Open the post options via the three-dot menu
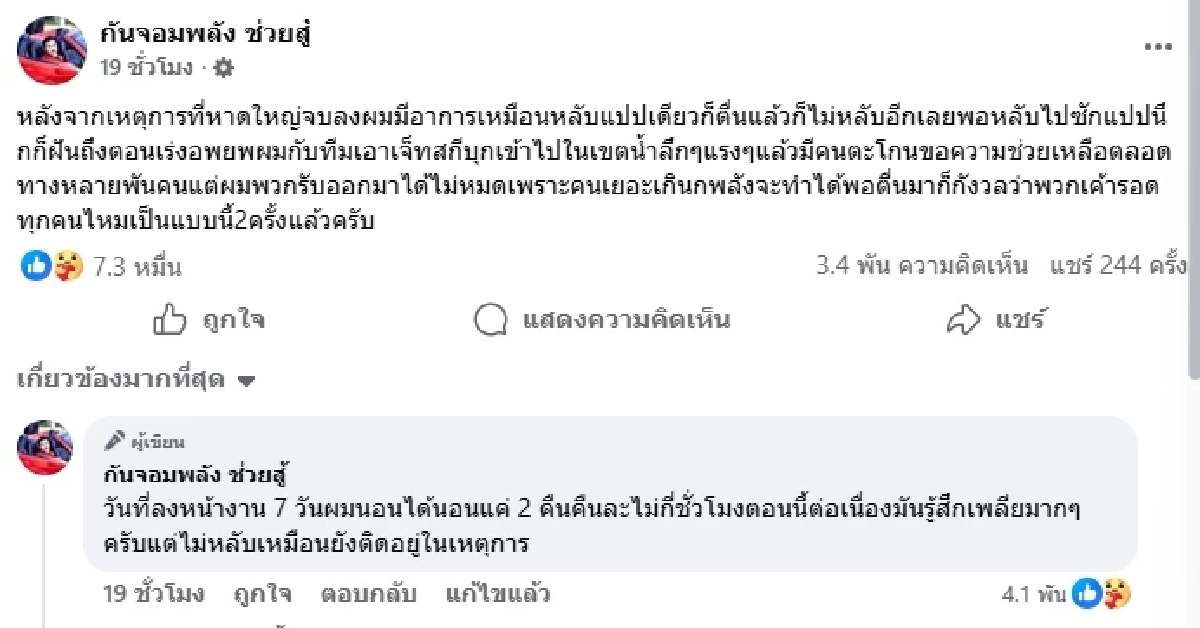 click(1160, 44)
